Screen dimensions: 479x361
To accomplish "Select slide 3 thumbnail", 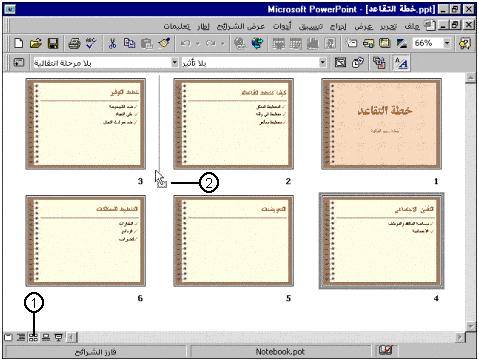I will pyautogui.click(x=86, y=124).
